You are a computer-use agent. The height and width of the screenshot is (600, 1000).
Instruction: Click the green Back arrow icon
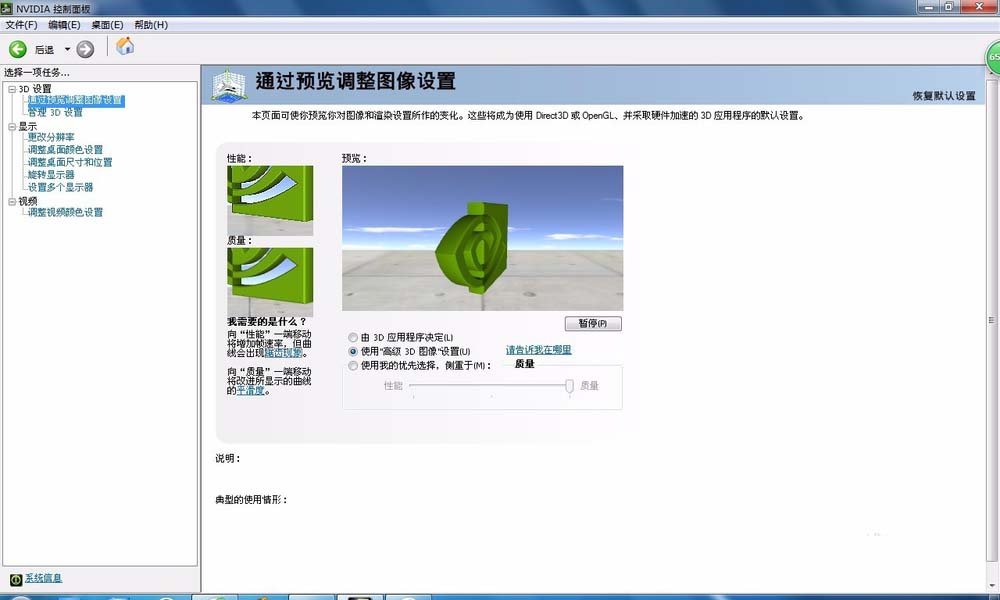click(18, 49)
